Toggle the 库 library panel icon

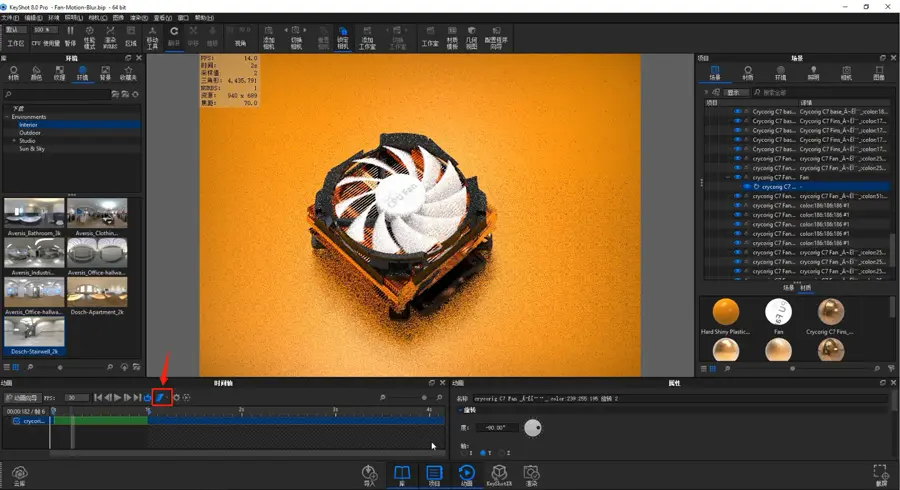coord(402,475)
